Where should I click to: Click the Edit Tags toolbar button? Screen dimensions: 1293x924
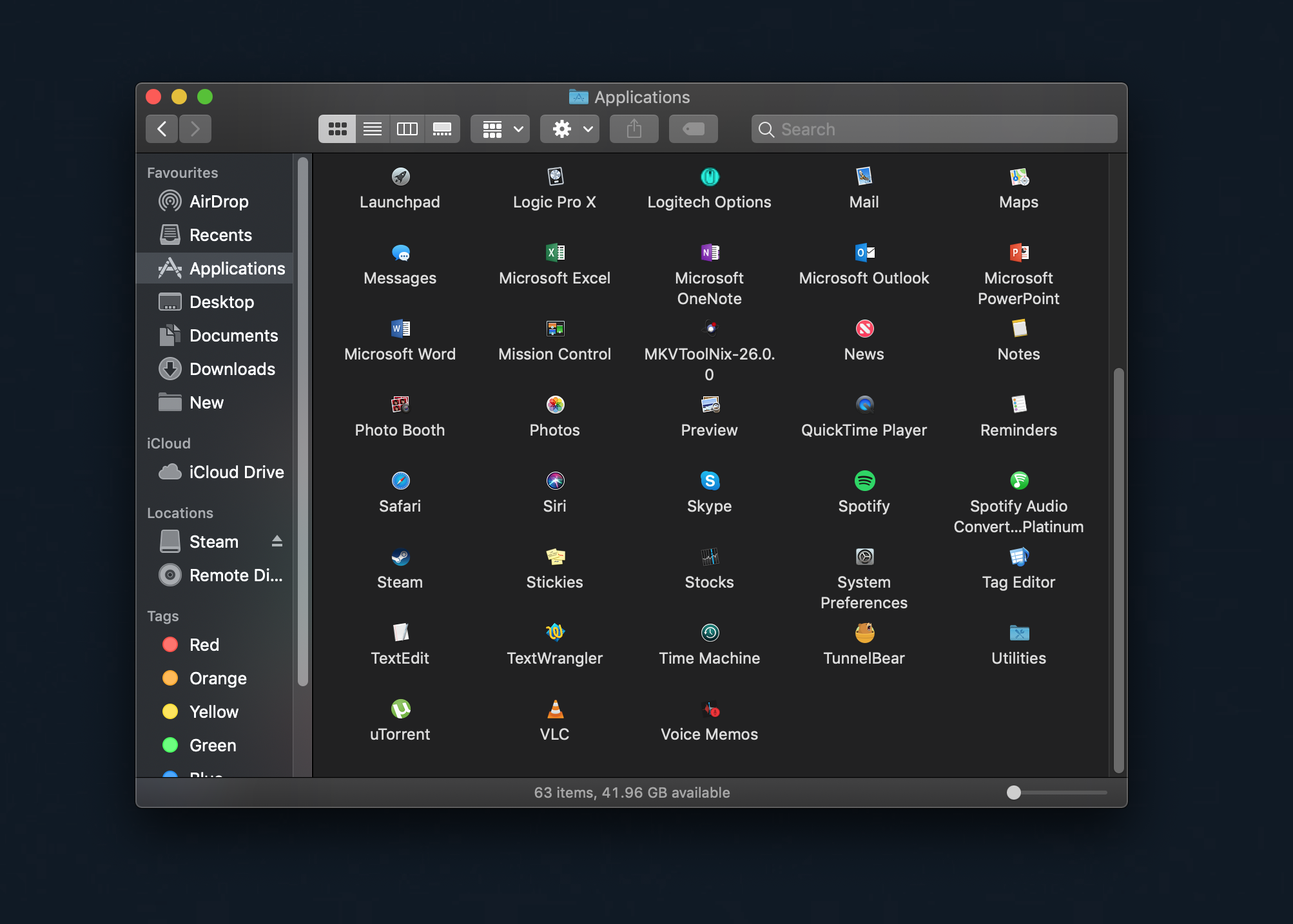693,129
